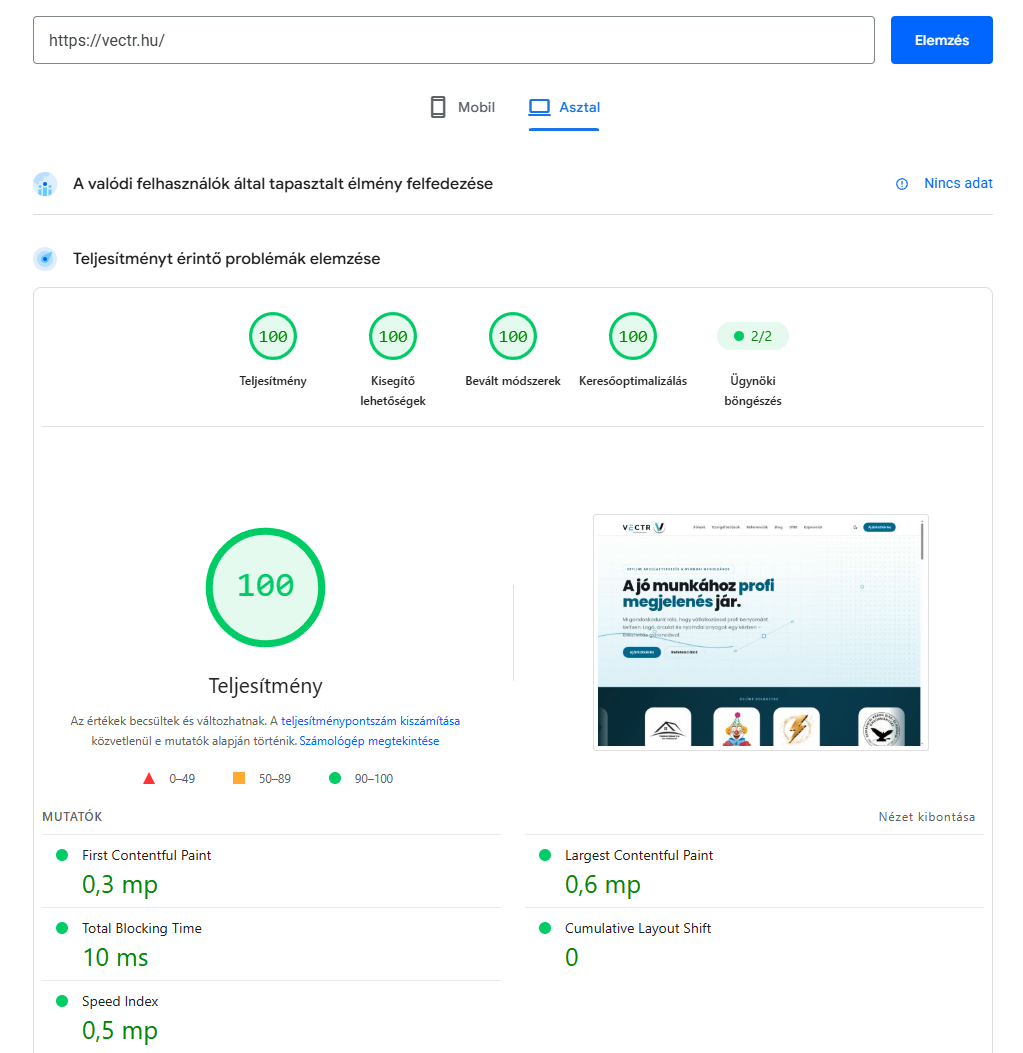Expand metrics with Nézet kibontása
This screenshot has height=1053, width=1023.
pos(926,817)
